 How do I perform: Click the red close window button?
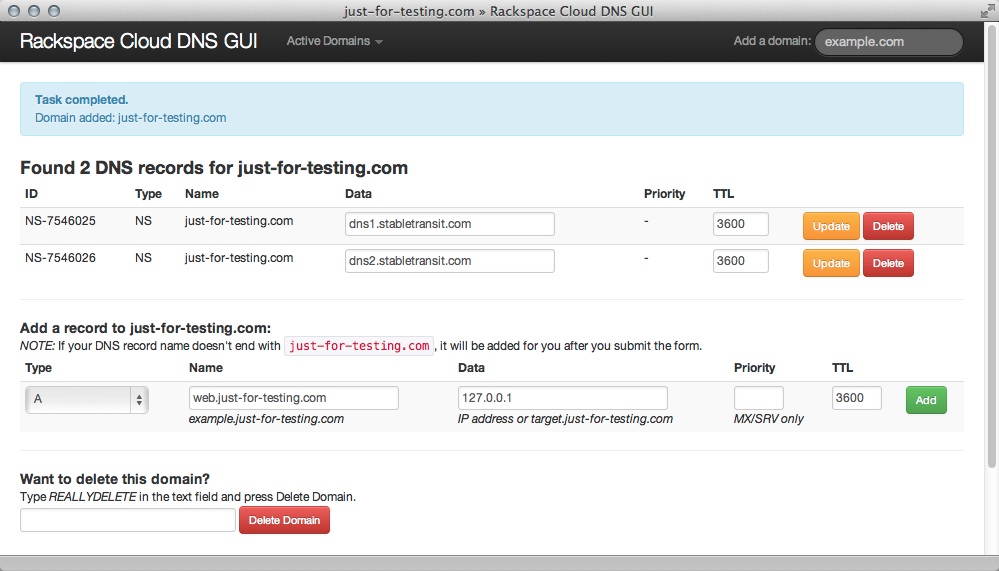14,11
